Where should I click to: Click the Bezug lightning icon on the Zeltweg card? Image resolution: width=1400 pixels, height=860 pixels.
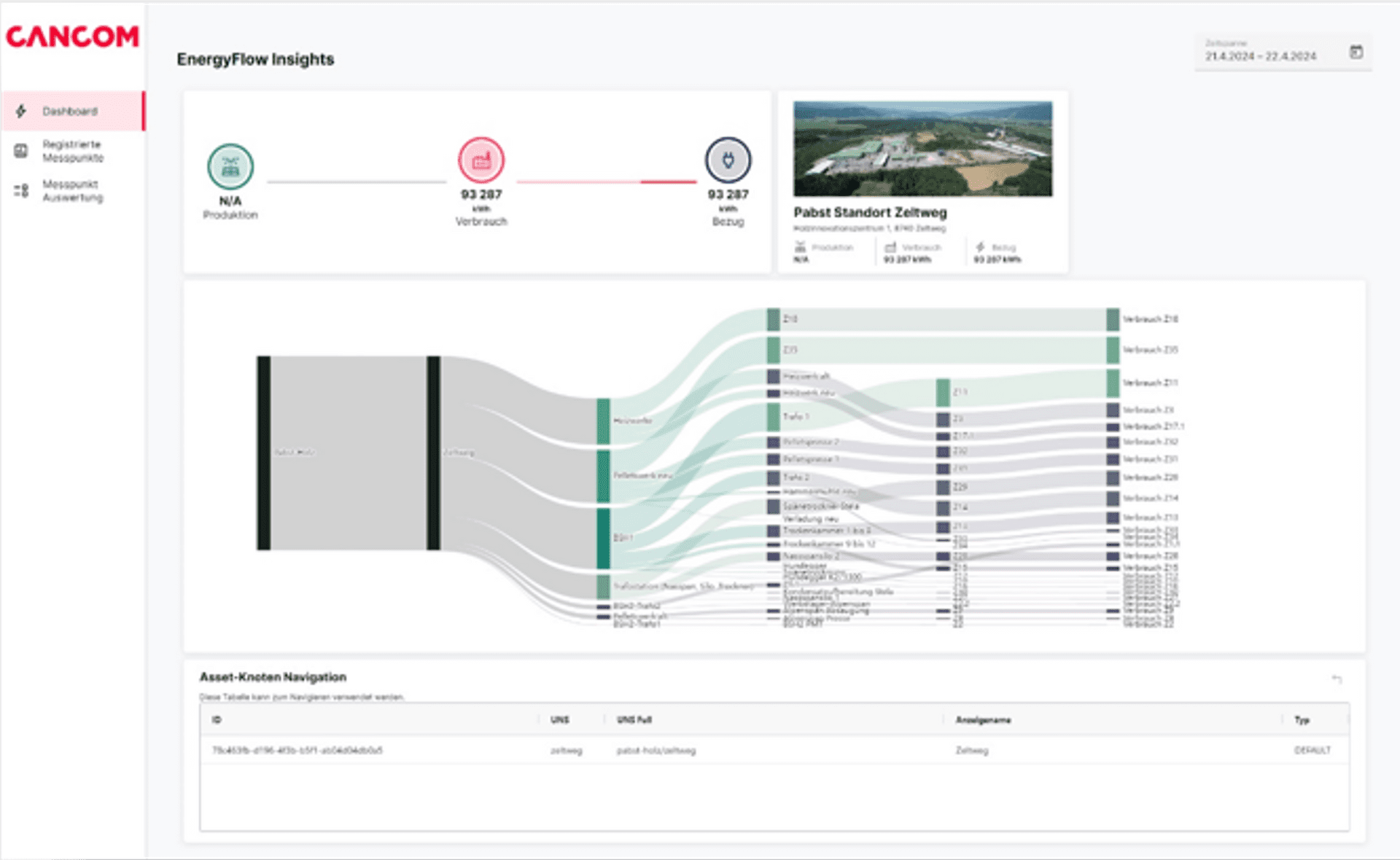980,247
